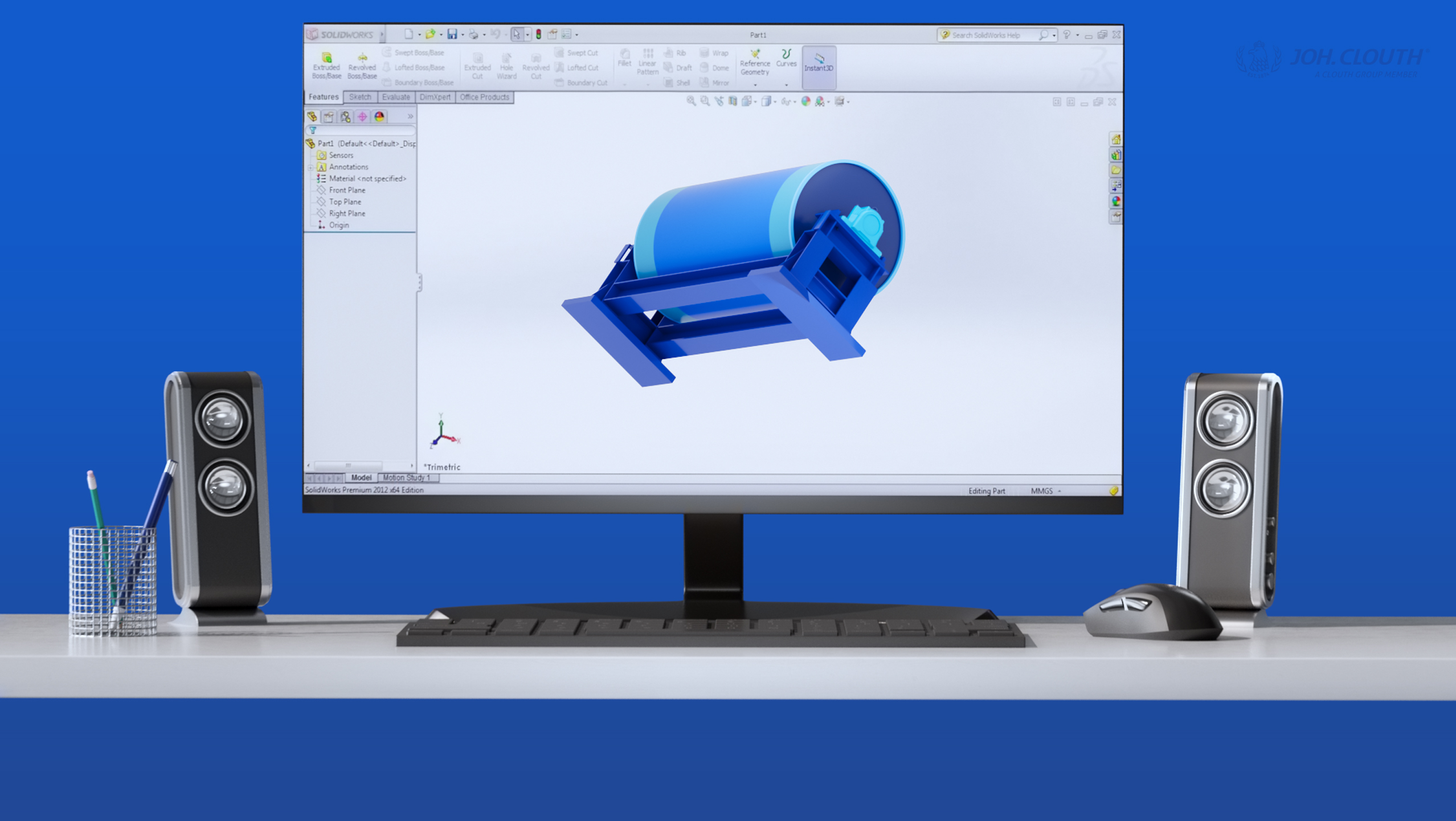Open the Curves dropdown arrow
The height and width of the screenshot is (821, 1456).
786,85
